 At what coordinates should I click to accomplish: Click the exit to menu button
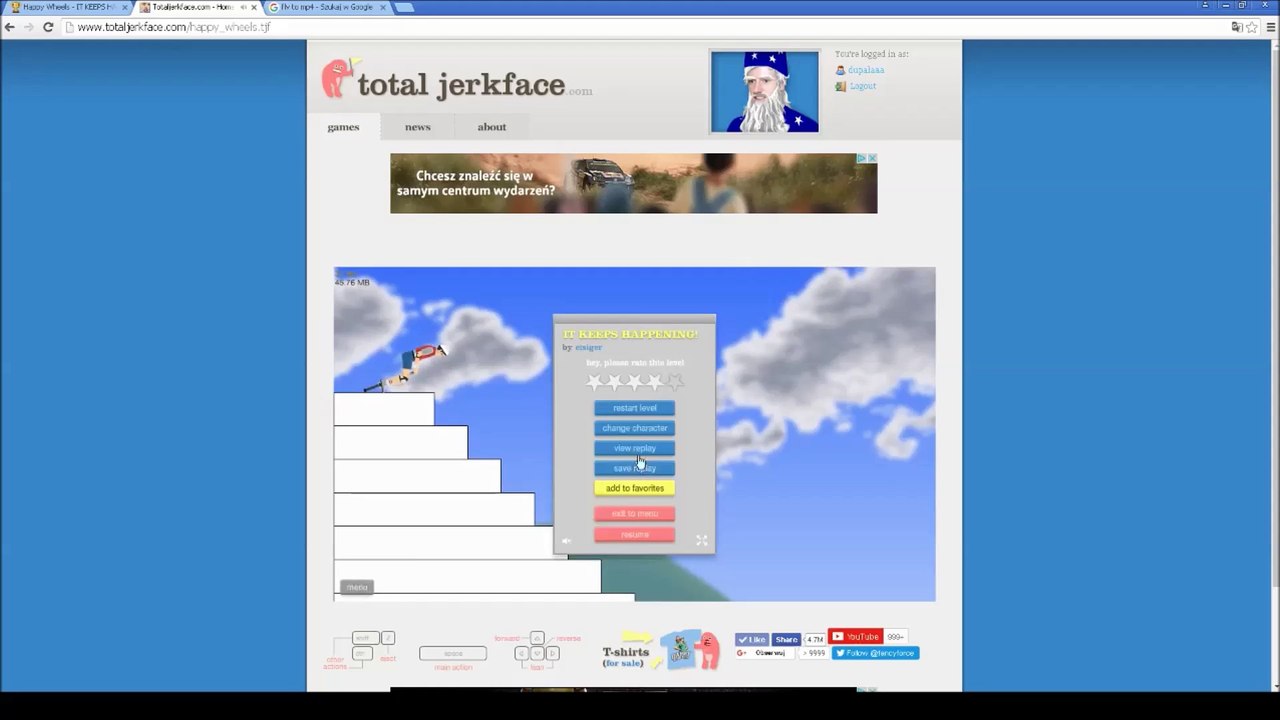635,514
